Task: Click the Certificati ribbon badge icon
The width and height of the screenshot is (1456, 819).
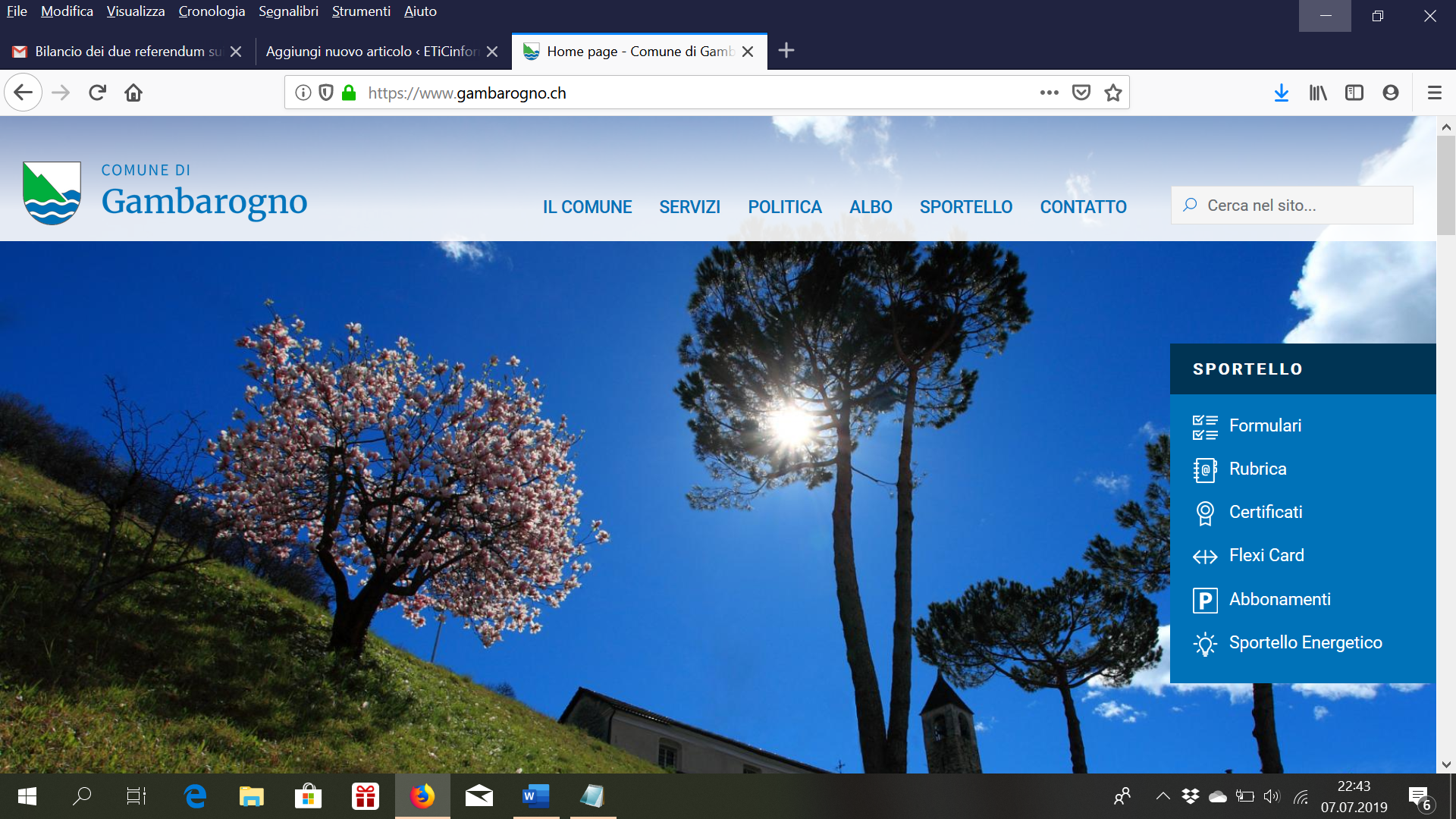Action: 1205,513
